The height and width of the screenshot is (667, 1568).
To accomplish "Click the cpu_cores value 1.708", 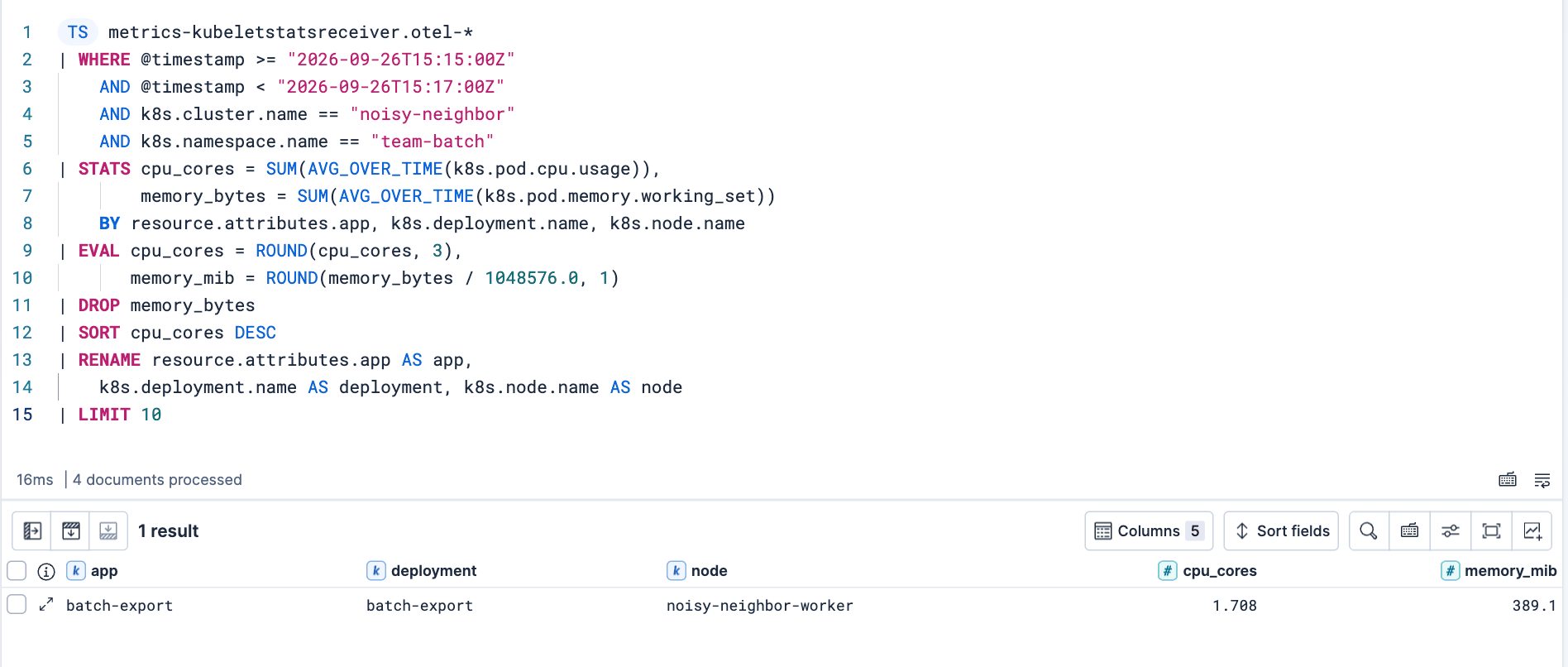I will click(x=1235, y=606).
